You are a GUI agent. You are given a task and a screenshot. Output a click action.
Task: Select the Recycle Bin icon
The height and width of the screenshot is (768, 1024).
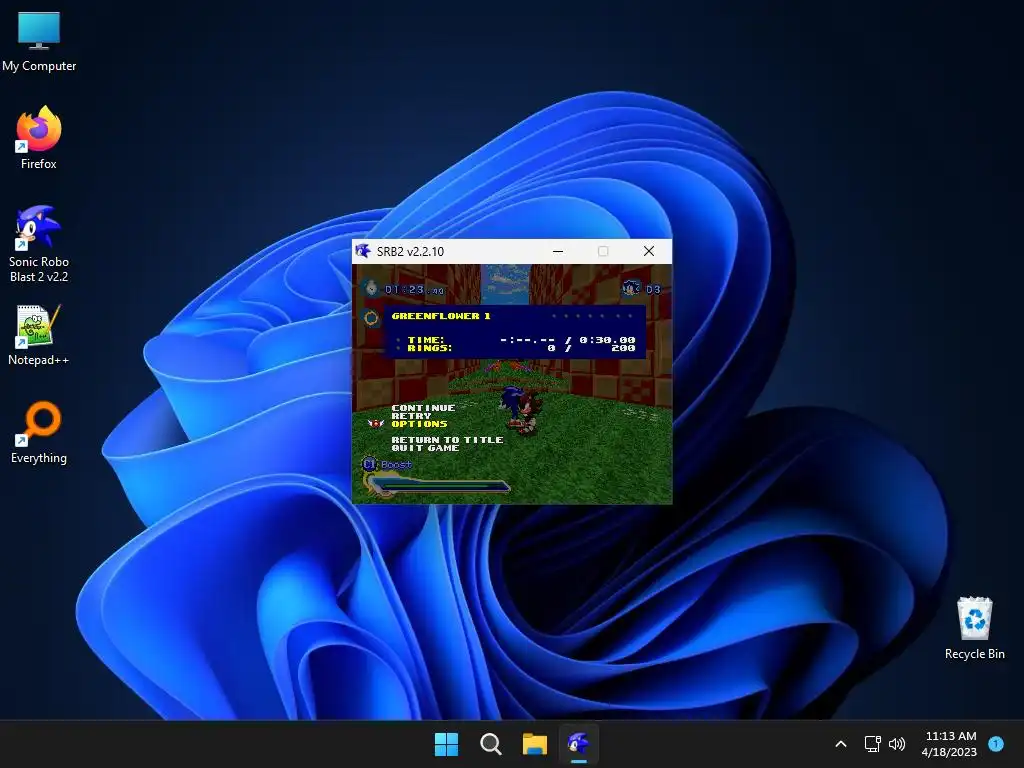tap(974, 628)
